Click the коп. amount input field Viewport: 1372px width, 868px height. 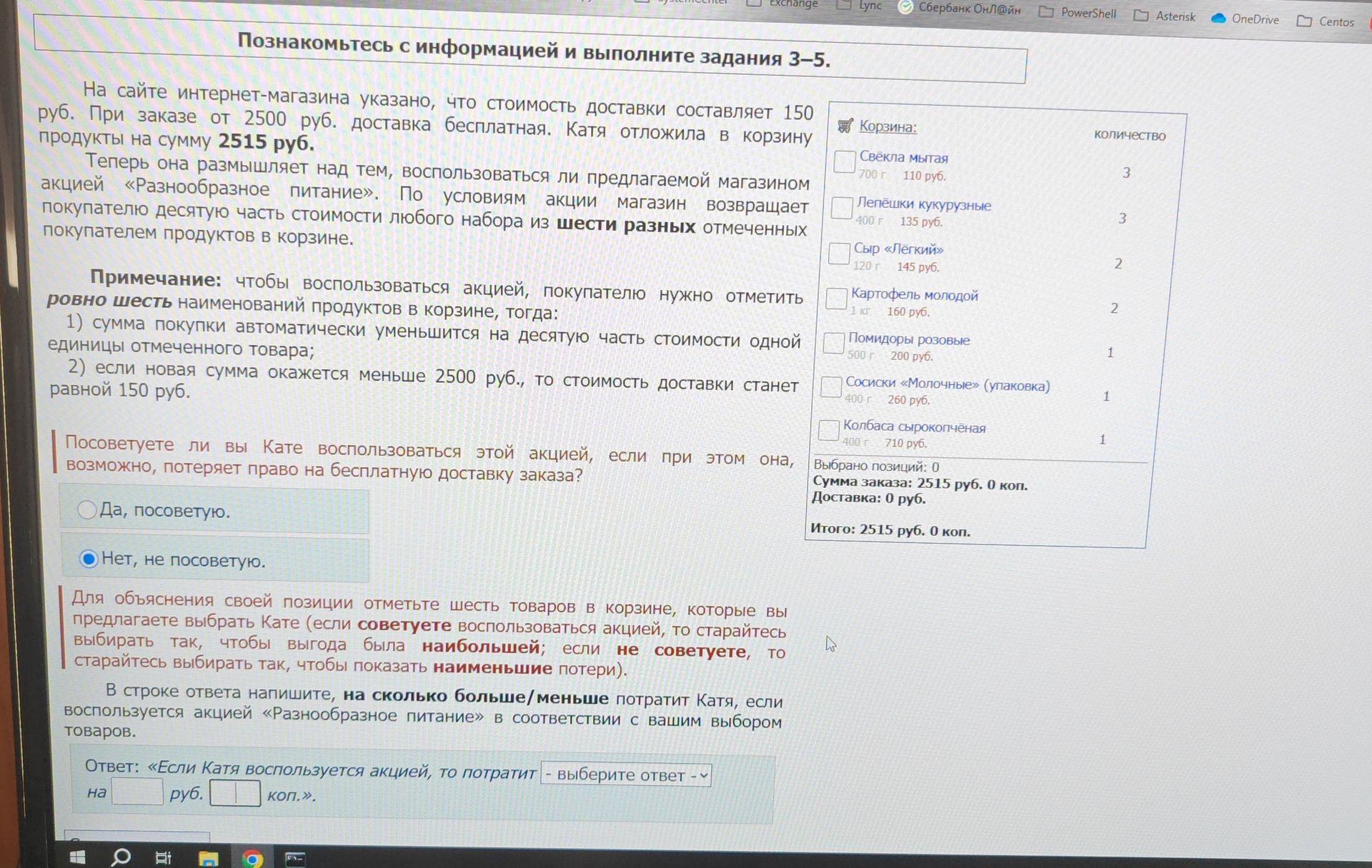tap(235, 794)
